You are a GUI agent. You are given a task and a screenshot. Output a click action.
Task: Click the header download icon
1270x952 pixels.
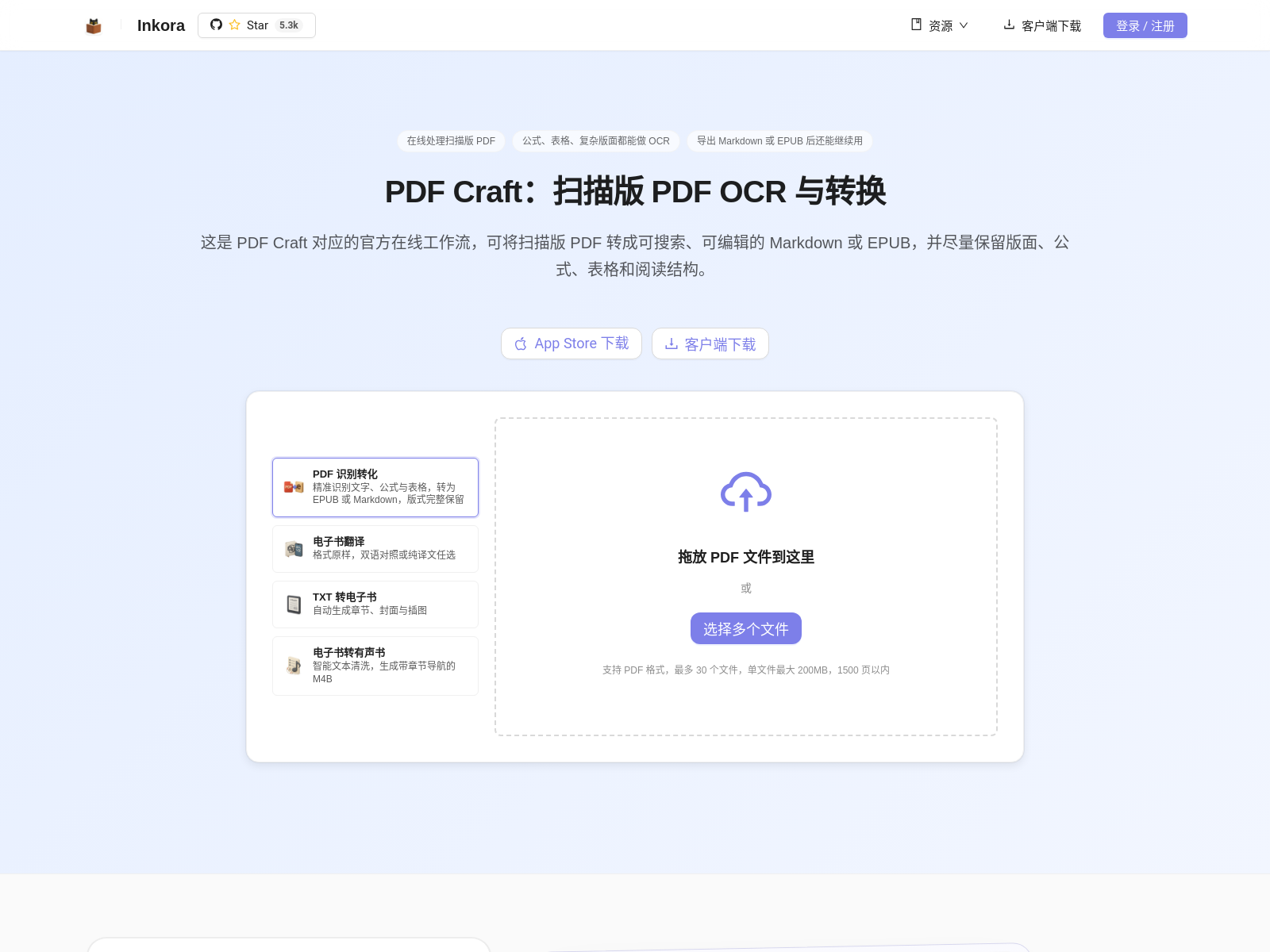pyautogui.click(x=1009, y=25)
